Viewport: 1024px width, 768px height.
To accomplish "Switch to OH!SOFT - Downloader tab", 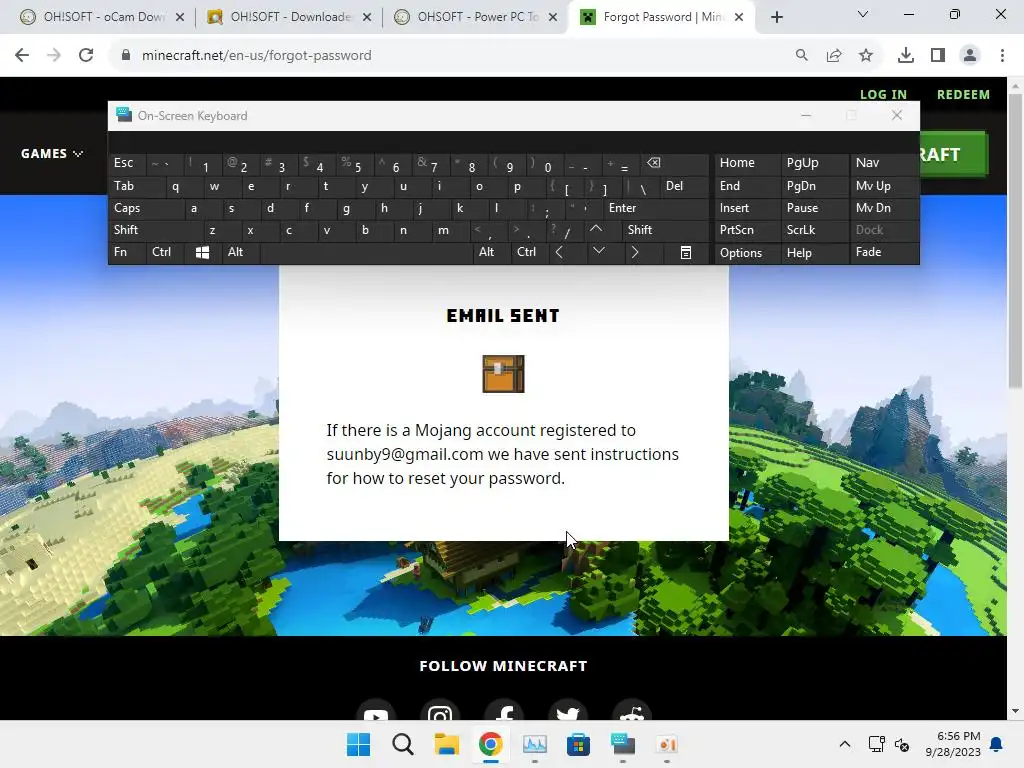I will (288, 17).
